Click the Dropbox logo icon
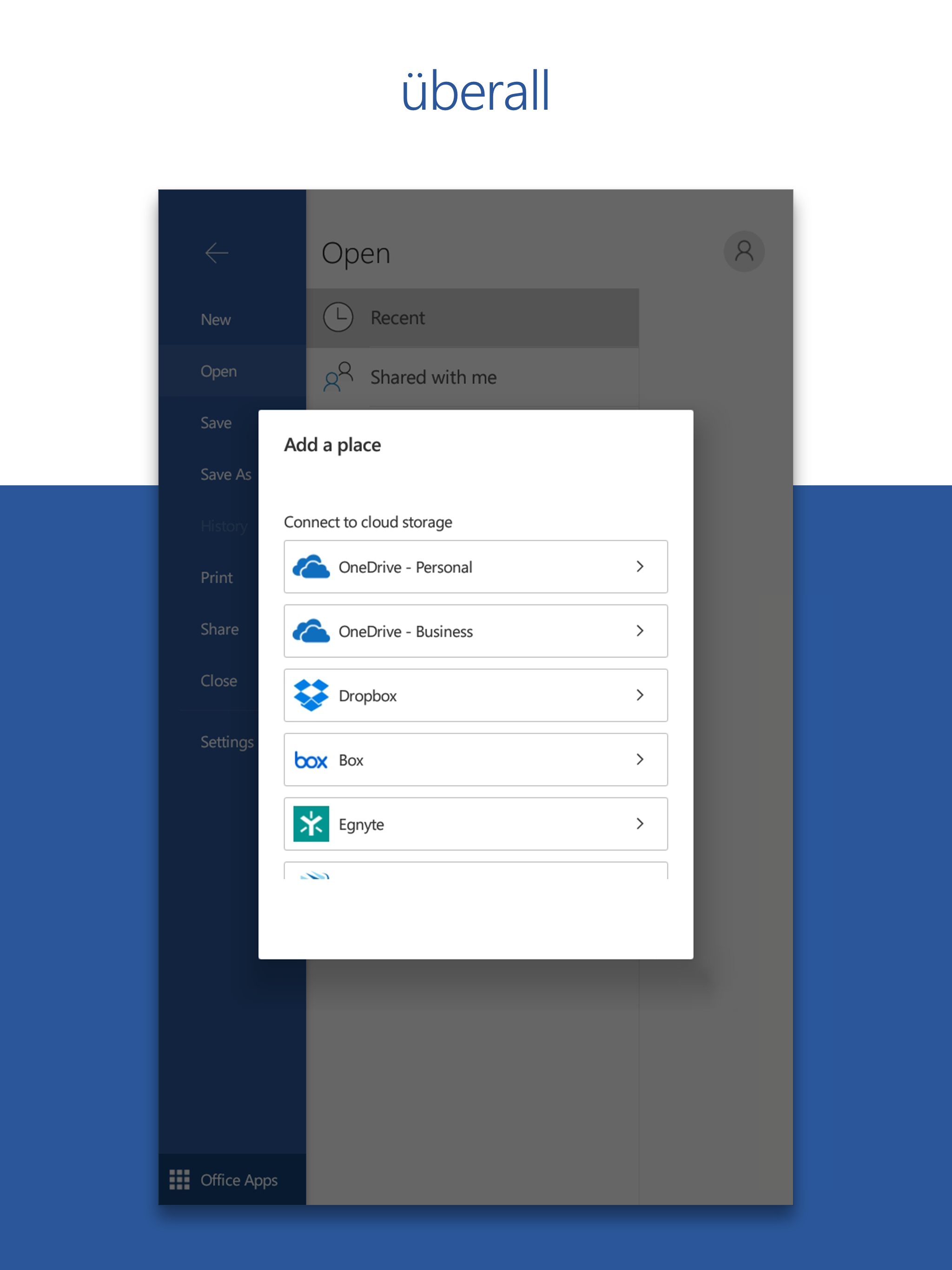952x1270 pixels. pyautogui.click(x=311, y=695)
